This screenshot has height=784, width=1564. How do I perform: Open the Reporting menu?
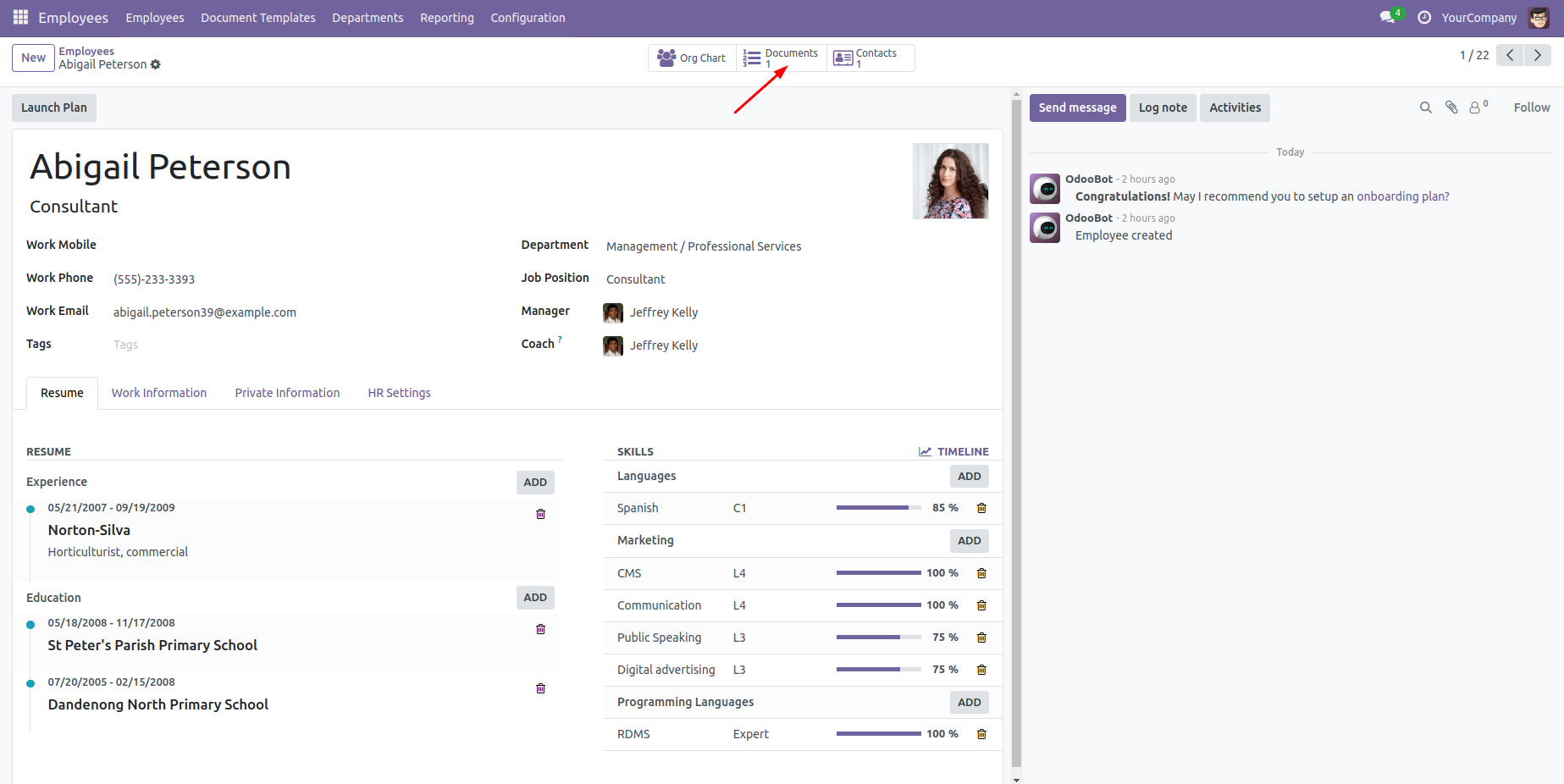tap(446, 18)
